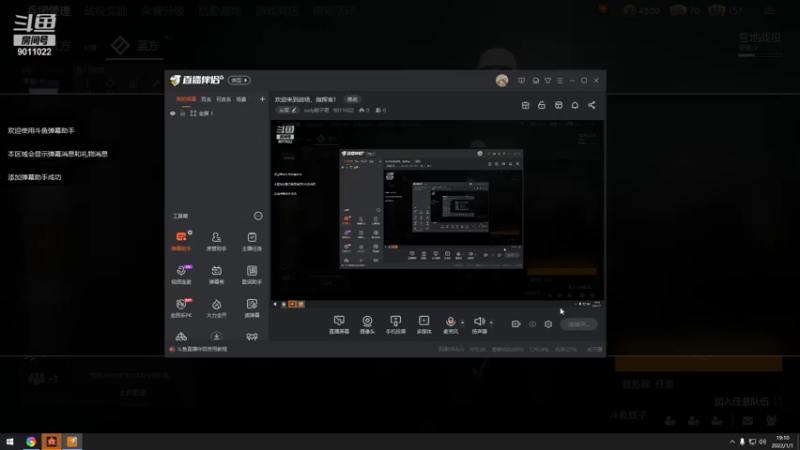Click the 修改 button beside room title
This screenshot has height=450, width=800.
[352, 99]
